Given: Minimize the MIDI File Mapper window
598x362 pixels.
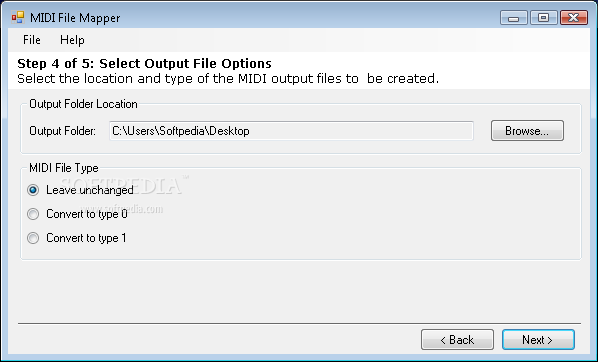Looking at the screenshot, I should pos(513,18).
